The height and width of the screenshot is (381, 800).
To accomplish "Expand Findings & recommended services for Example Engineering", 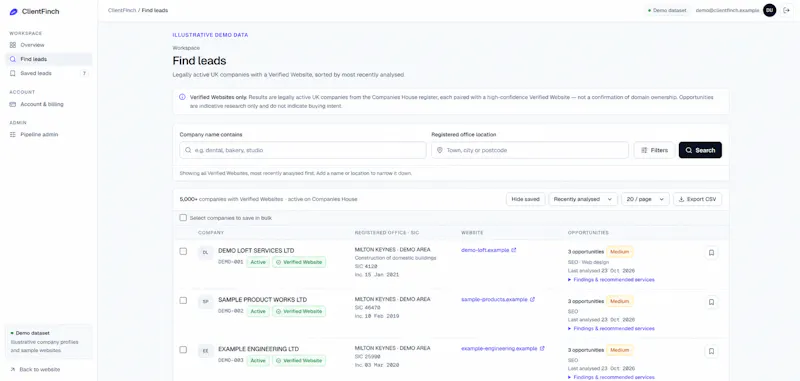I will point(611,377).
